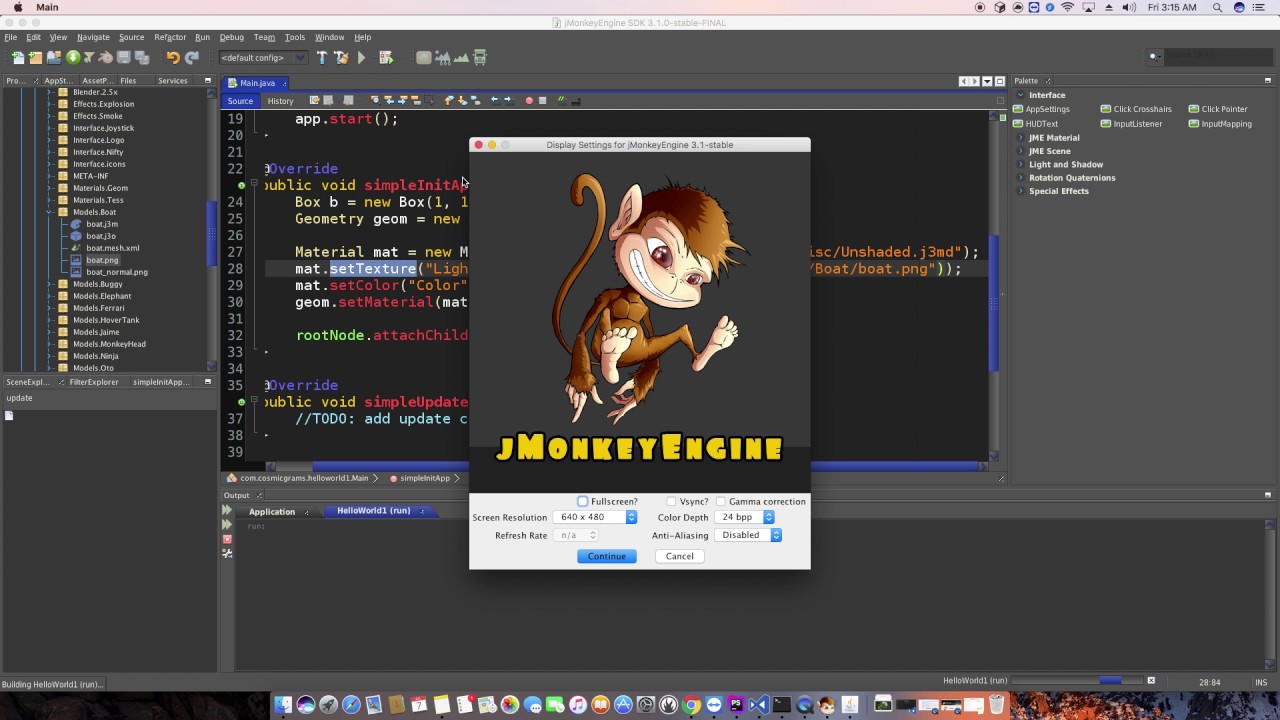Click the red stop icon in Output panel
The width and height of the screenshot is (1280, 720).
(227, 539)
